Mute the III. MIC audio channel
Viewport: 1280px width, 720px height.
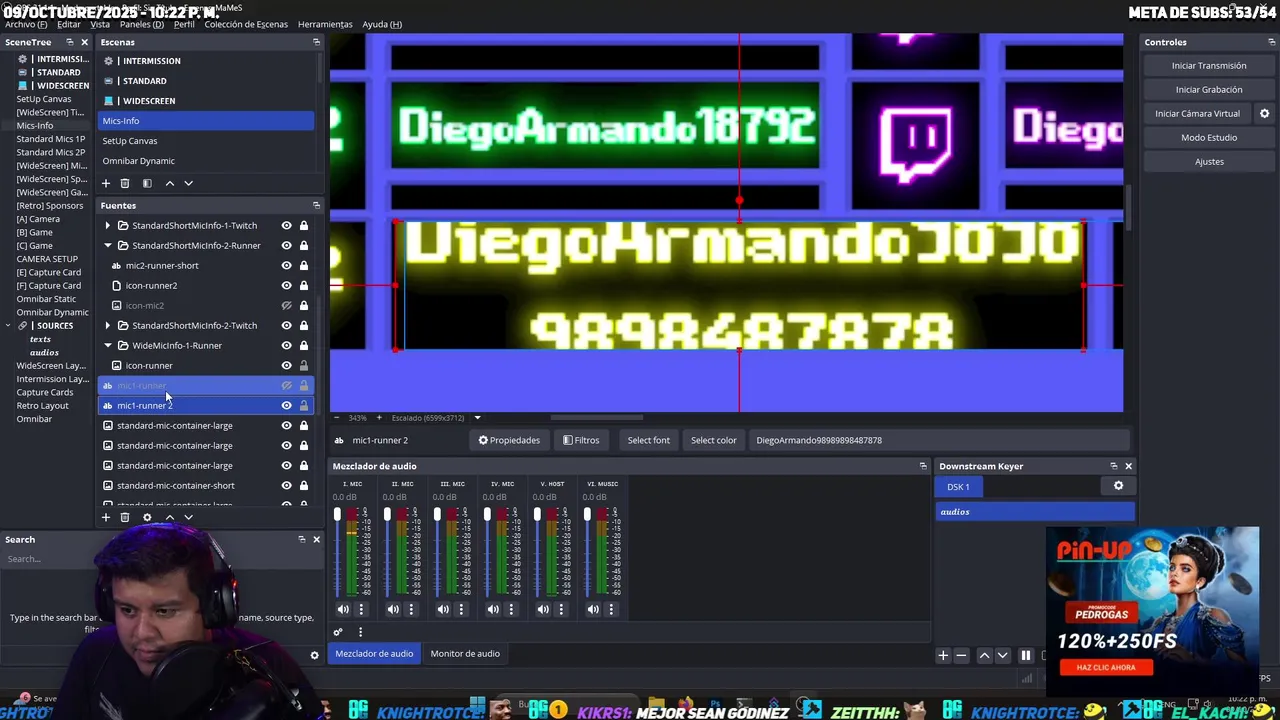coord(443,609)
